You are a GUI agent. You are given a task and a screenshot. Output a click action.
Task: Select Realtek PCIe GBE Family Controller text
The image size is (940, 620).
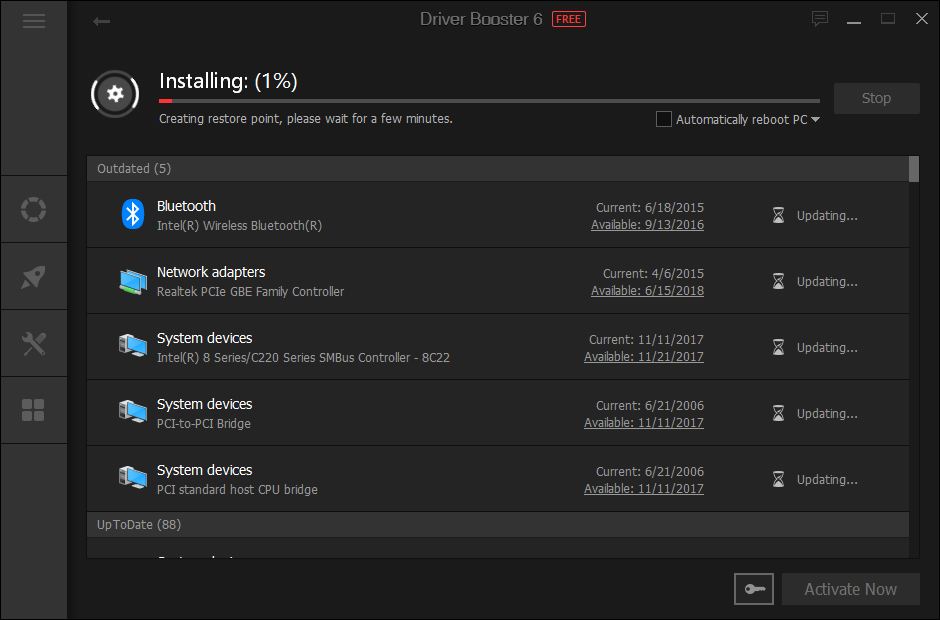point(251,291)
